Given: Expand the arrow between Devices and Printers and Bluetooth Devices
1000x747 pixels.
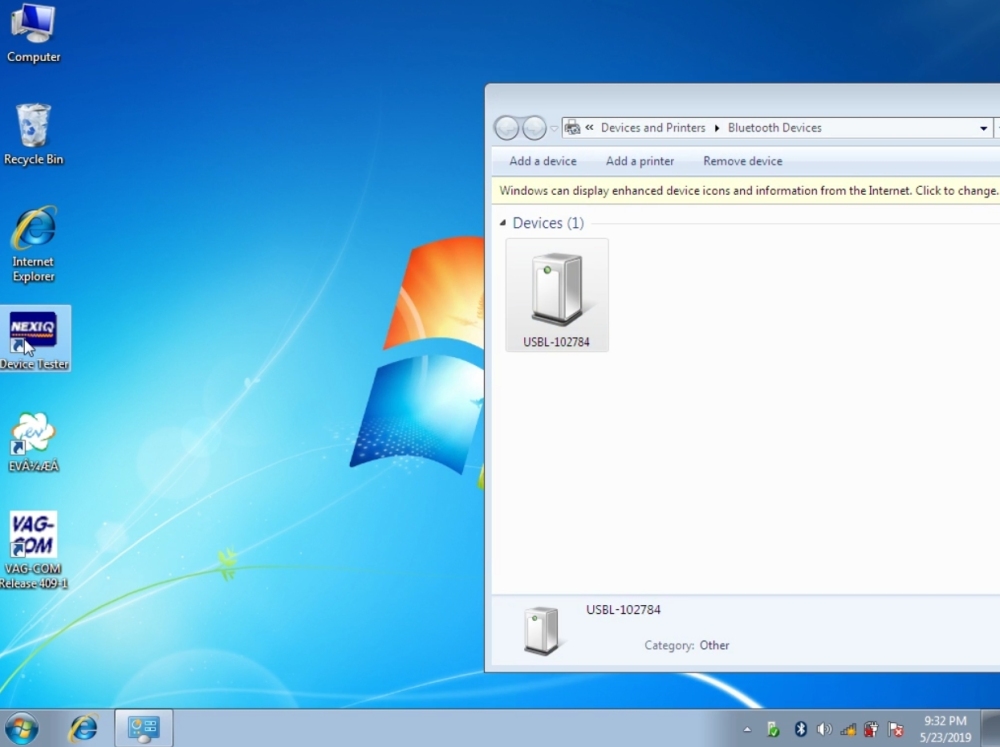Looking at the screenshot, I should [717, 128].
